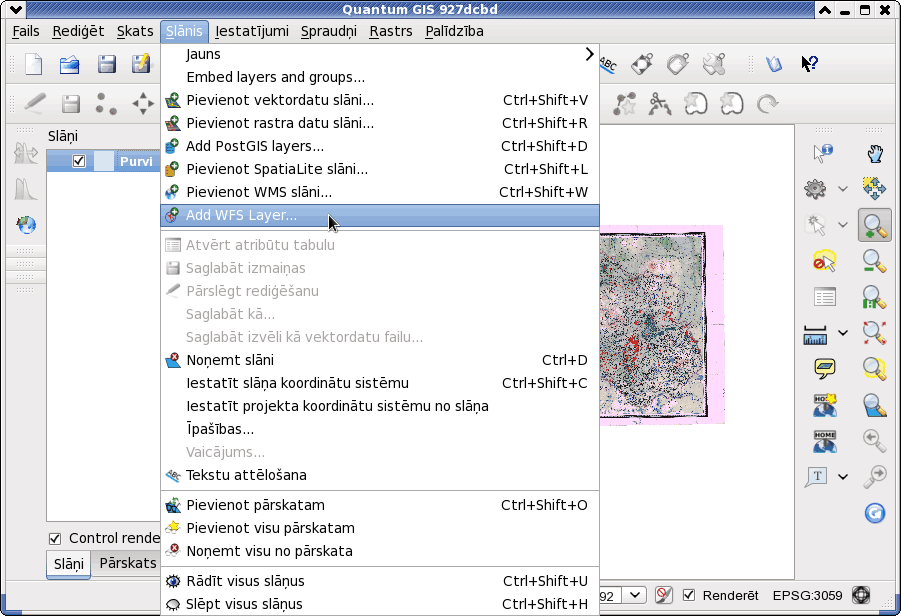The height and width of the screenshot is (616, 901).
Task: Click the New Bookmark globe star icon
Action: pos(825,405)
